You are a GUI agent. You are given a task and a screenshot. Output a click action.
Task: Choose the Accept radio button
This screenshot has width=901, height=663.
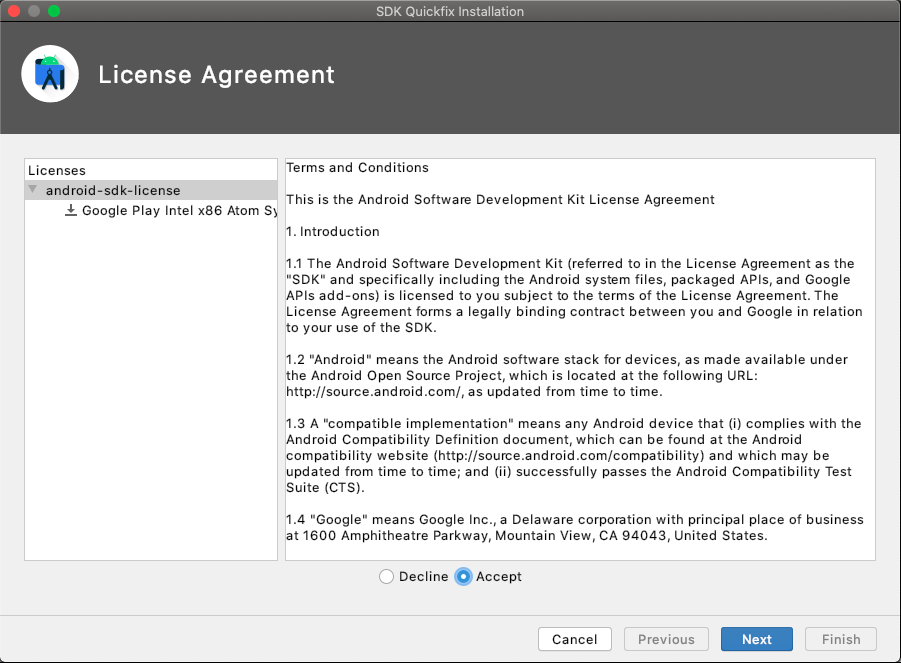click(x=463, y=576)
